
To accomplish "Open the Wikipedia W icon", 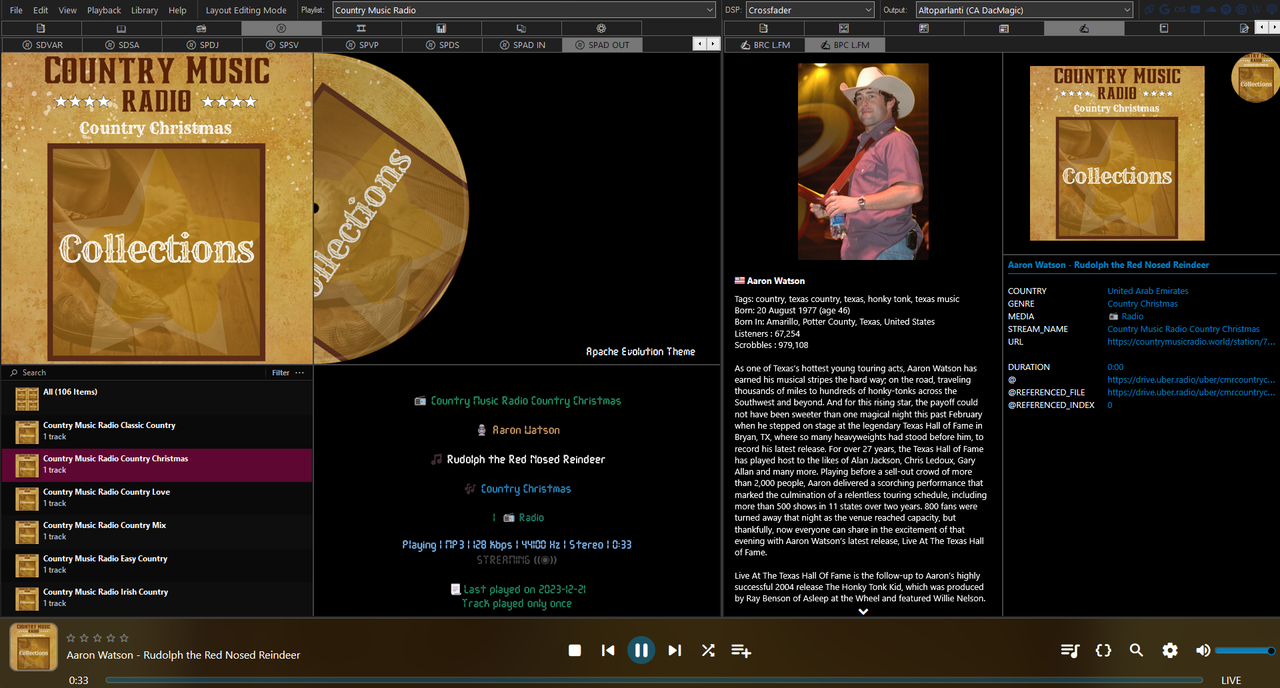I will coord(1256,9).
